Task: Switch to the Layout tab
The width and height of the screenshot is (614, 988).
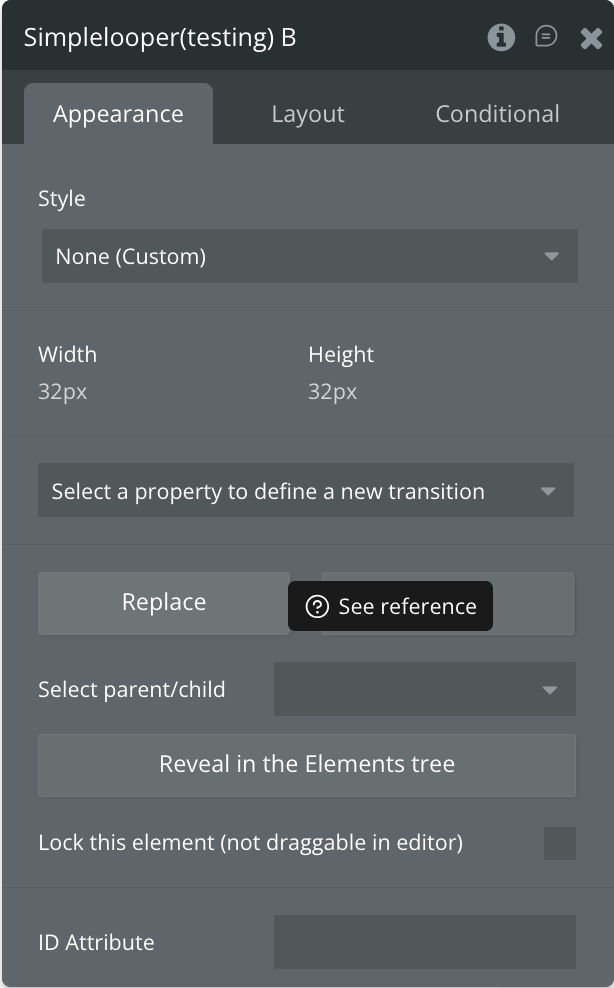Action: [308, 114]
